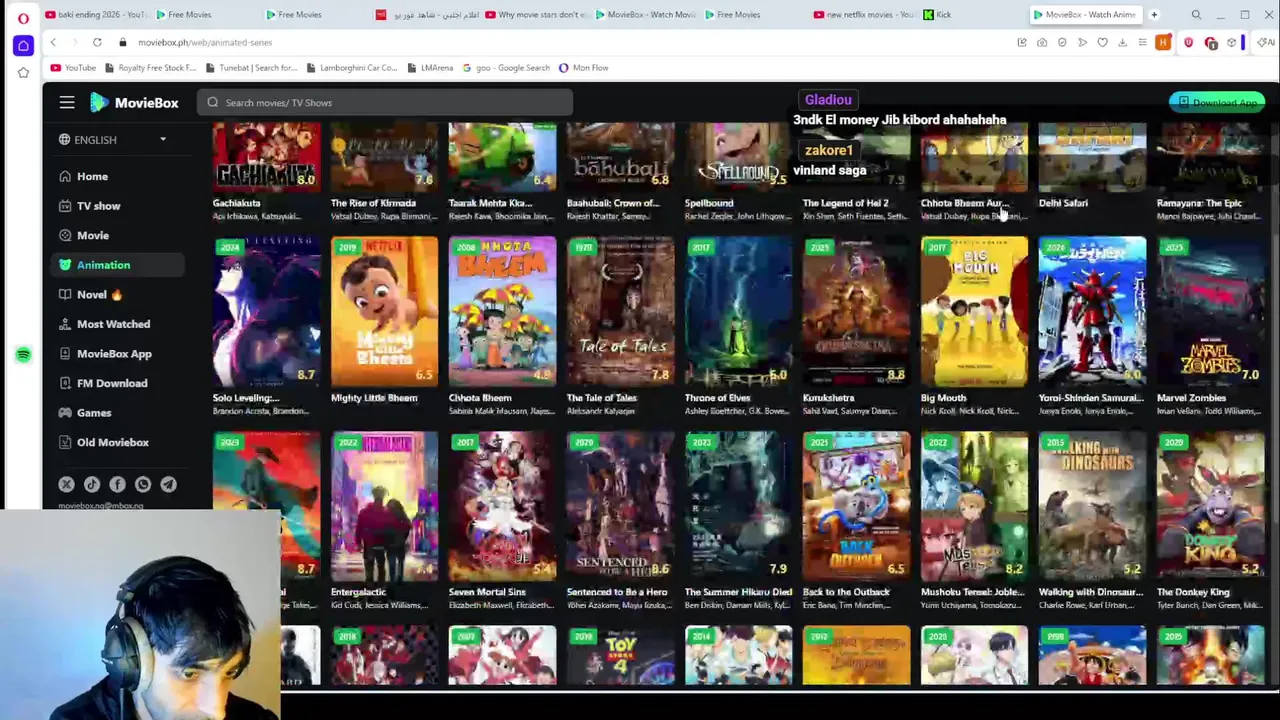Click the downloads icon in browser toolbar
Viewport: 1280px width, 720px height.
[x=1122, y=42]
